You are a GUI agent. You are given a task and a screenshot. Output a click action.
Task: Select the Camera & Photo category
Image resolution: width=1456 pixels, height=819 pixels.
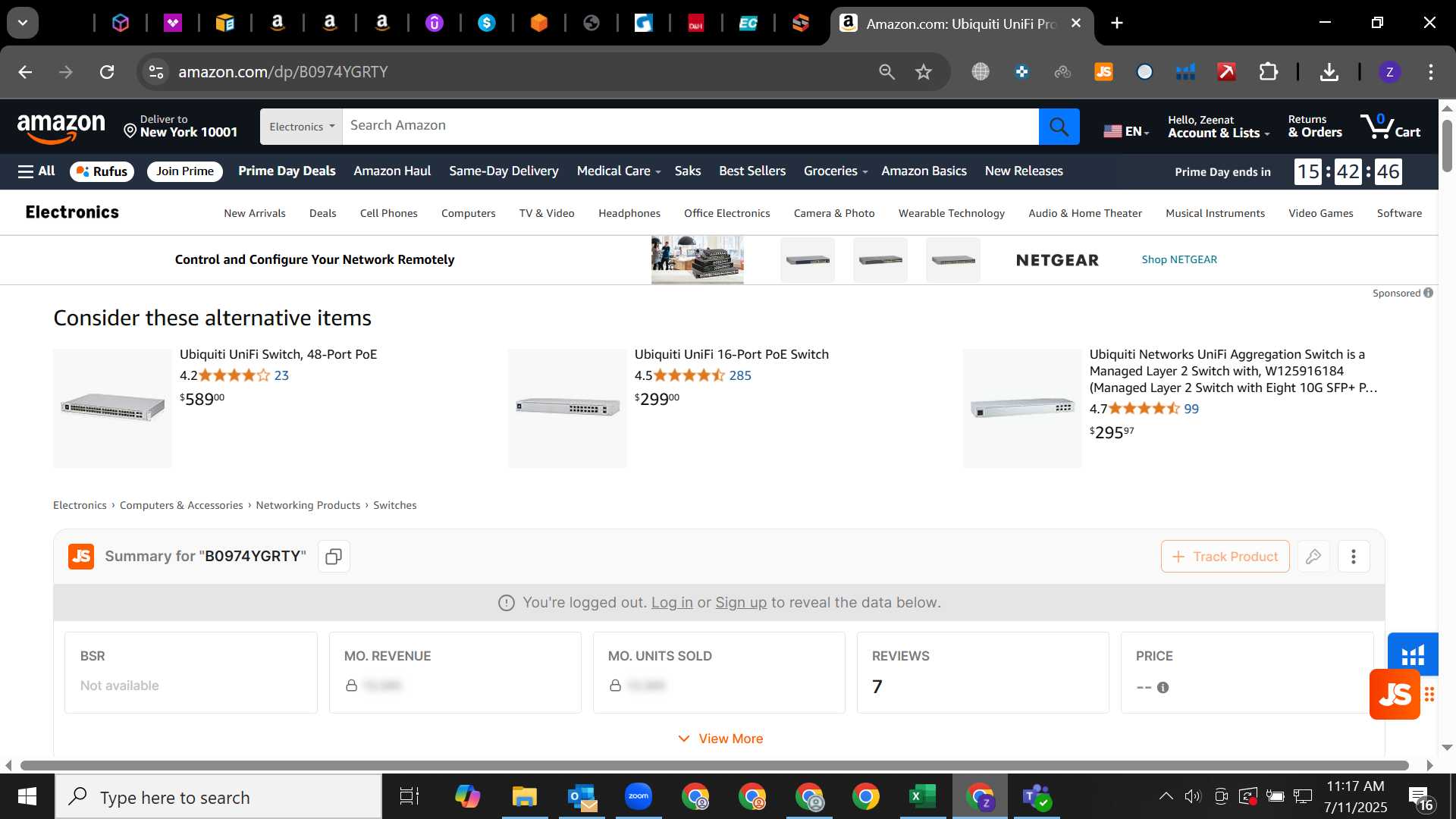(834, 214)
